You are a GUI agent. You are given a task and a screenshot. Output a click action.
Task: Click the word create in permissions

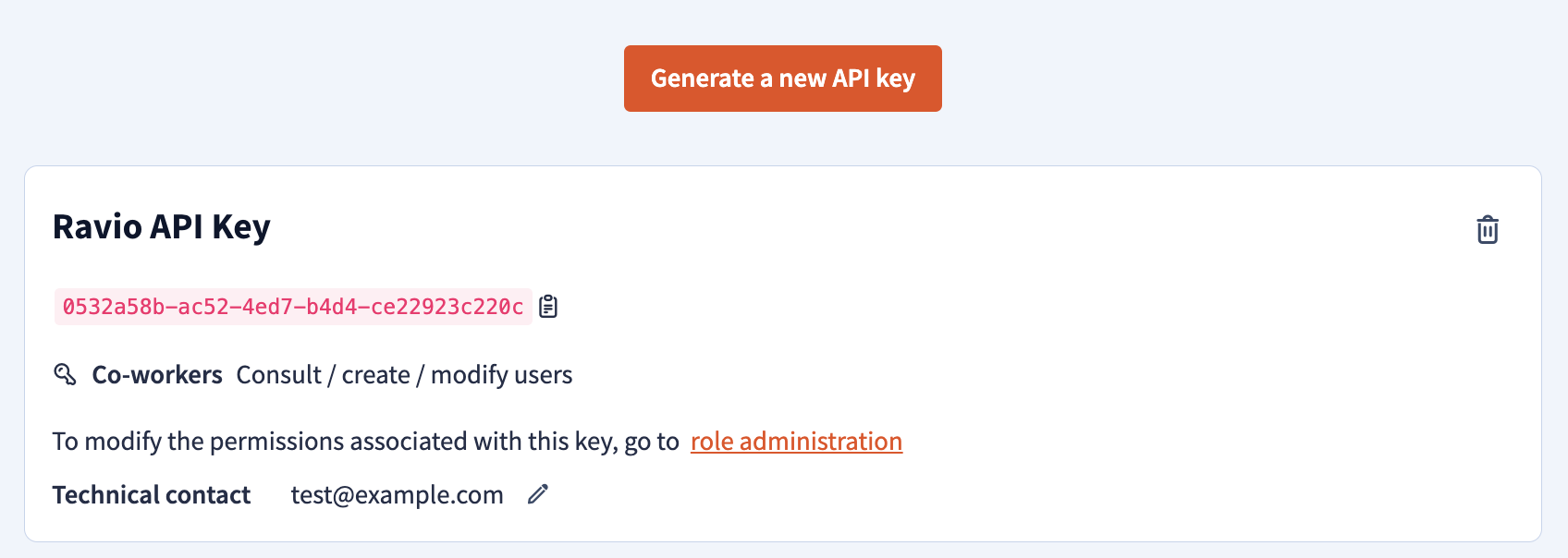pyautogui.click(x=375, y=375)
